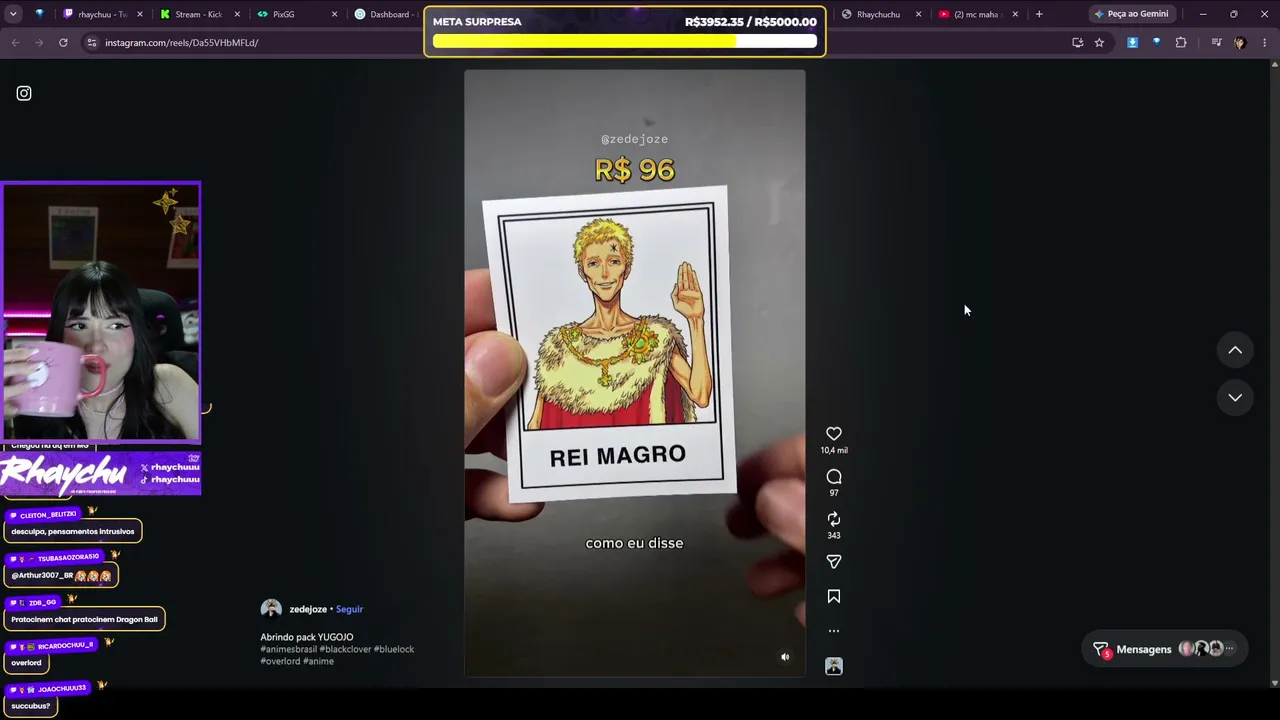
Task: Go to the next reel with down chevron
Action: coord(1235,397)
